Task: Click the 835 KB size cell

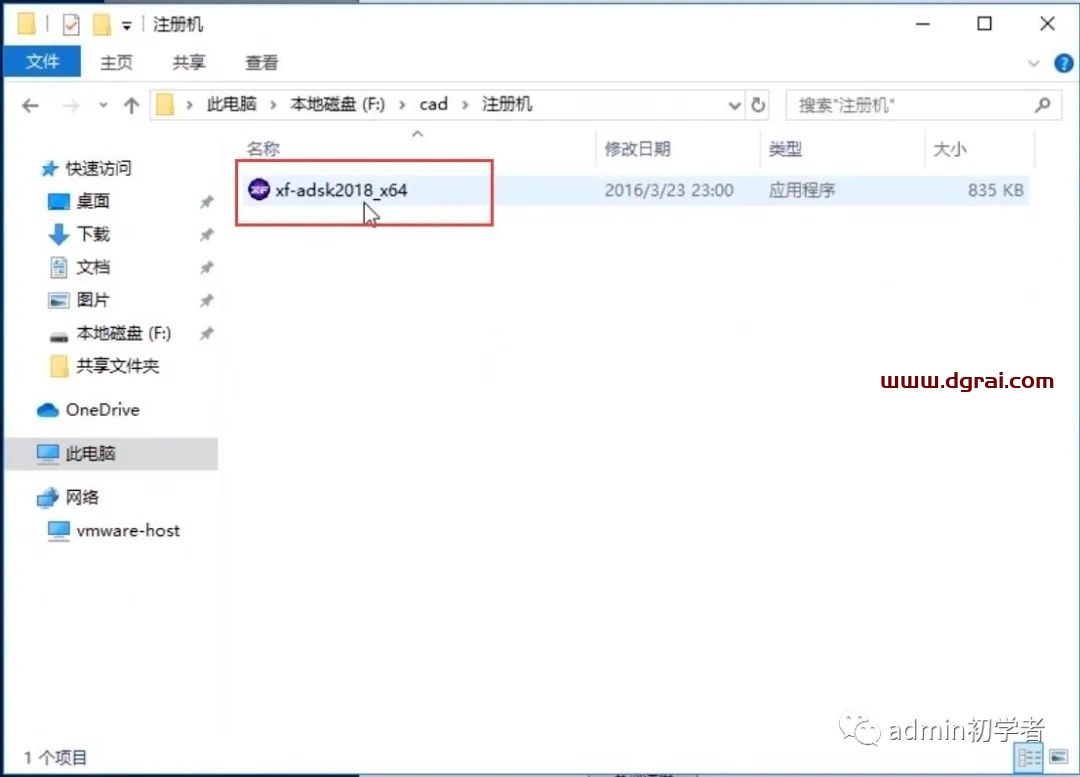Action: pyautogui.click(x=995, y=190)
